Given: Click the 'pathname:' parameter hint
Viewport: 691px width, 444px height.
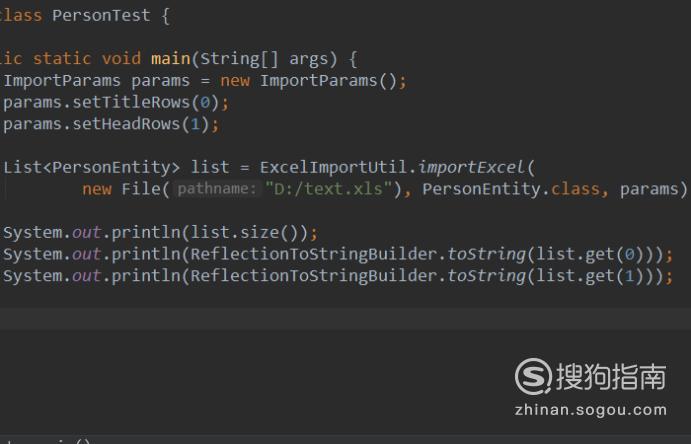Looking at the screenshot, I should coord(218,189).
